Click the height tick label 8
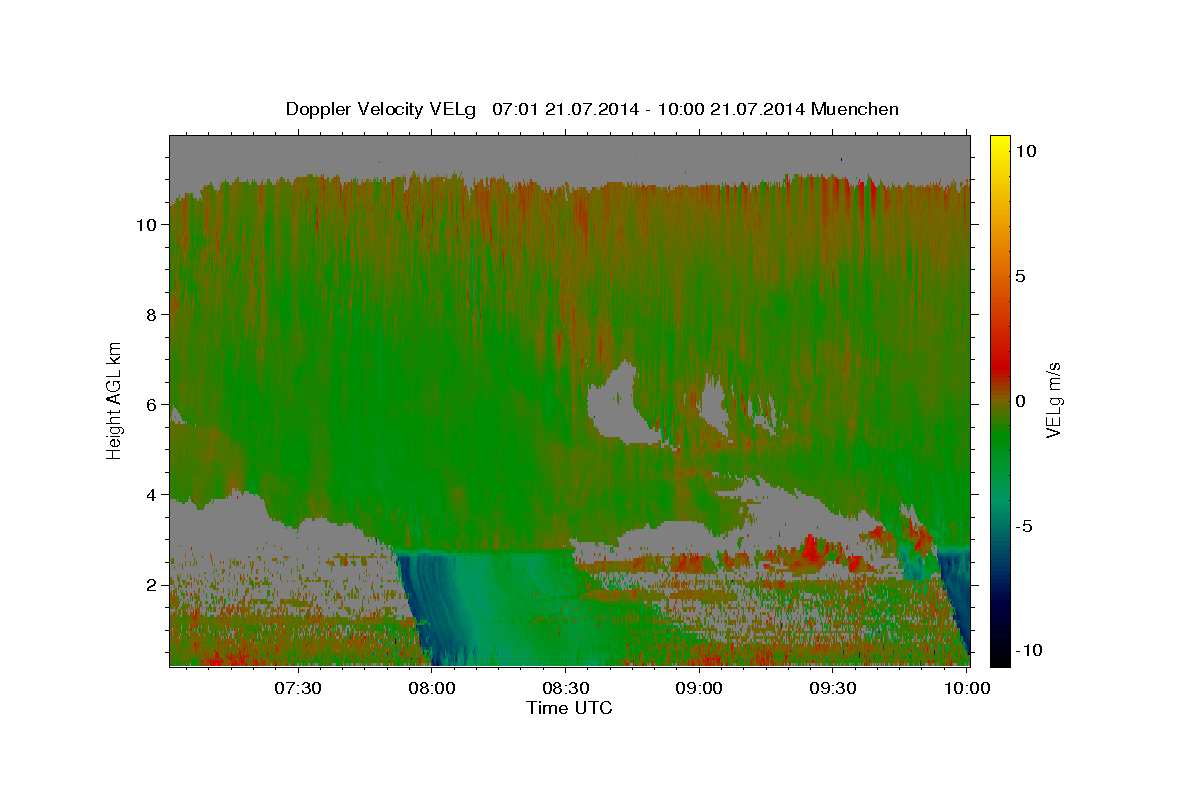The width and height of the screenshot is (1200, 800). tap(153, 315)
